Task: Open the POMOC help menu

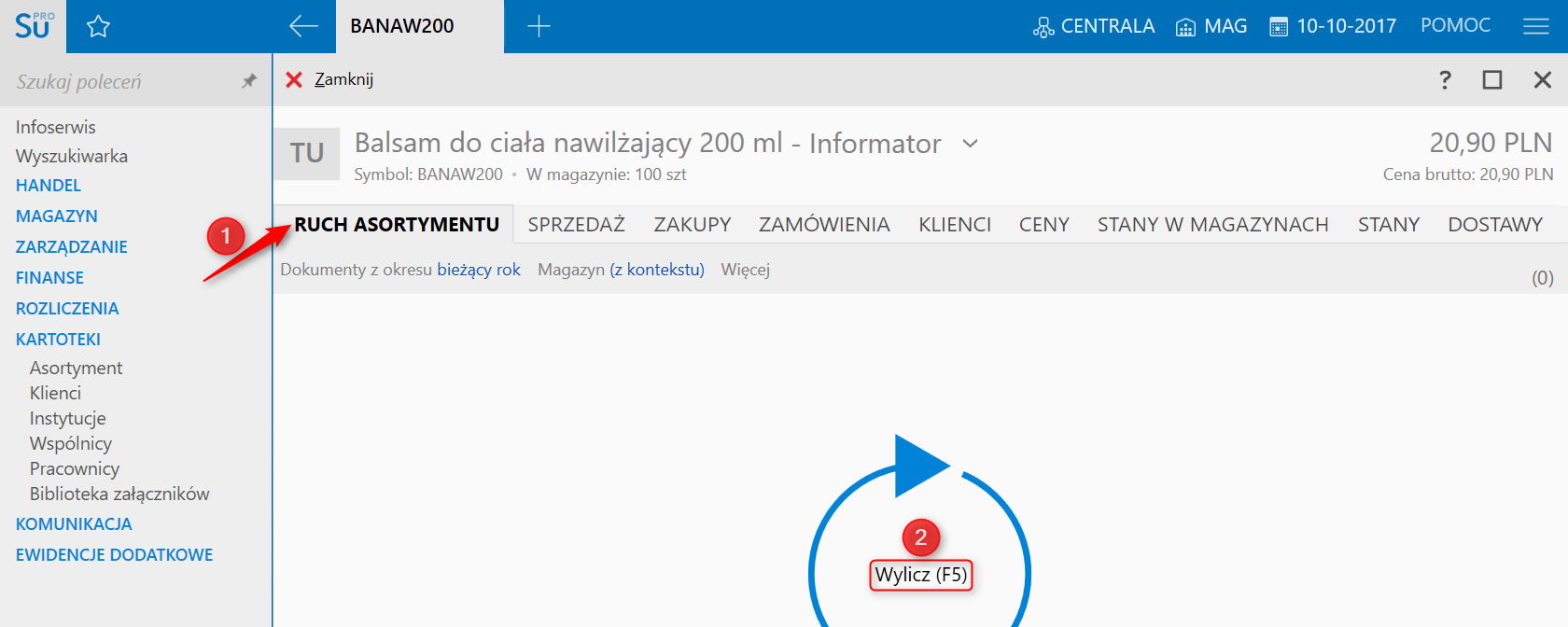Action: coord(1455,26)
